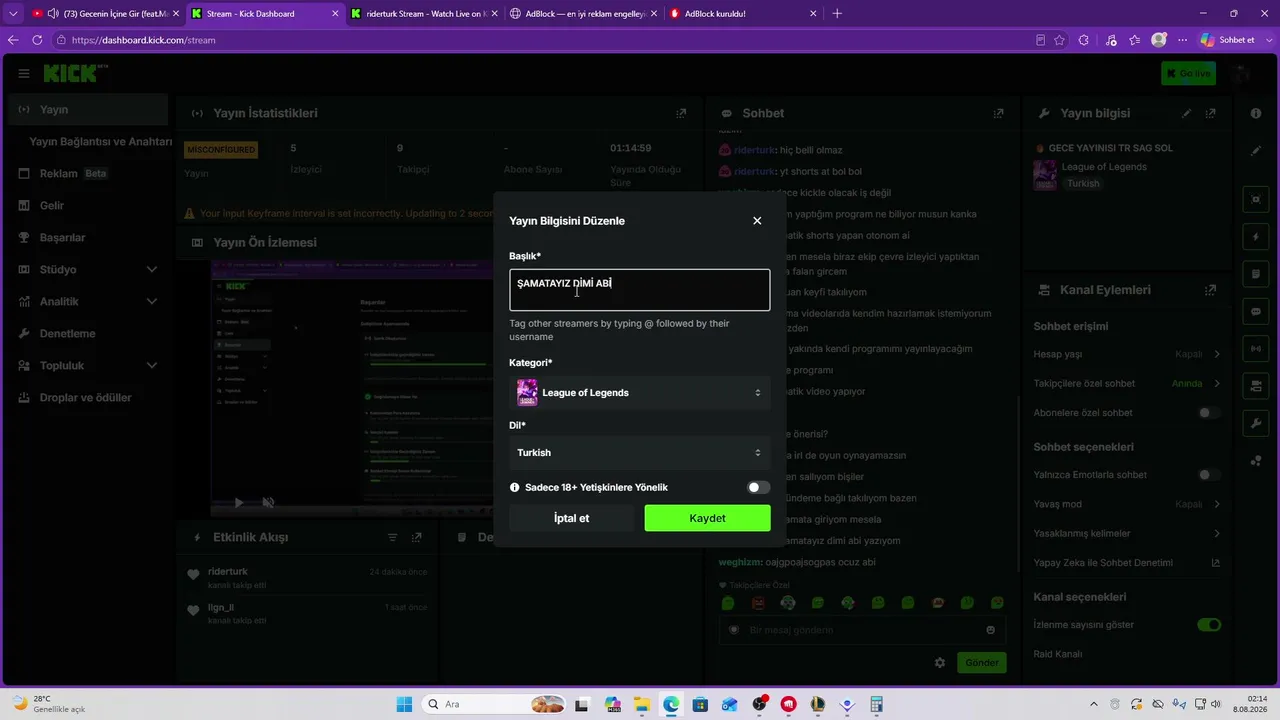Viewport: 1280px width, 720px height.
Task: Click the Kick logo
Action: (x=74, y=73)
